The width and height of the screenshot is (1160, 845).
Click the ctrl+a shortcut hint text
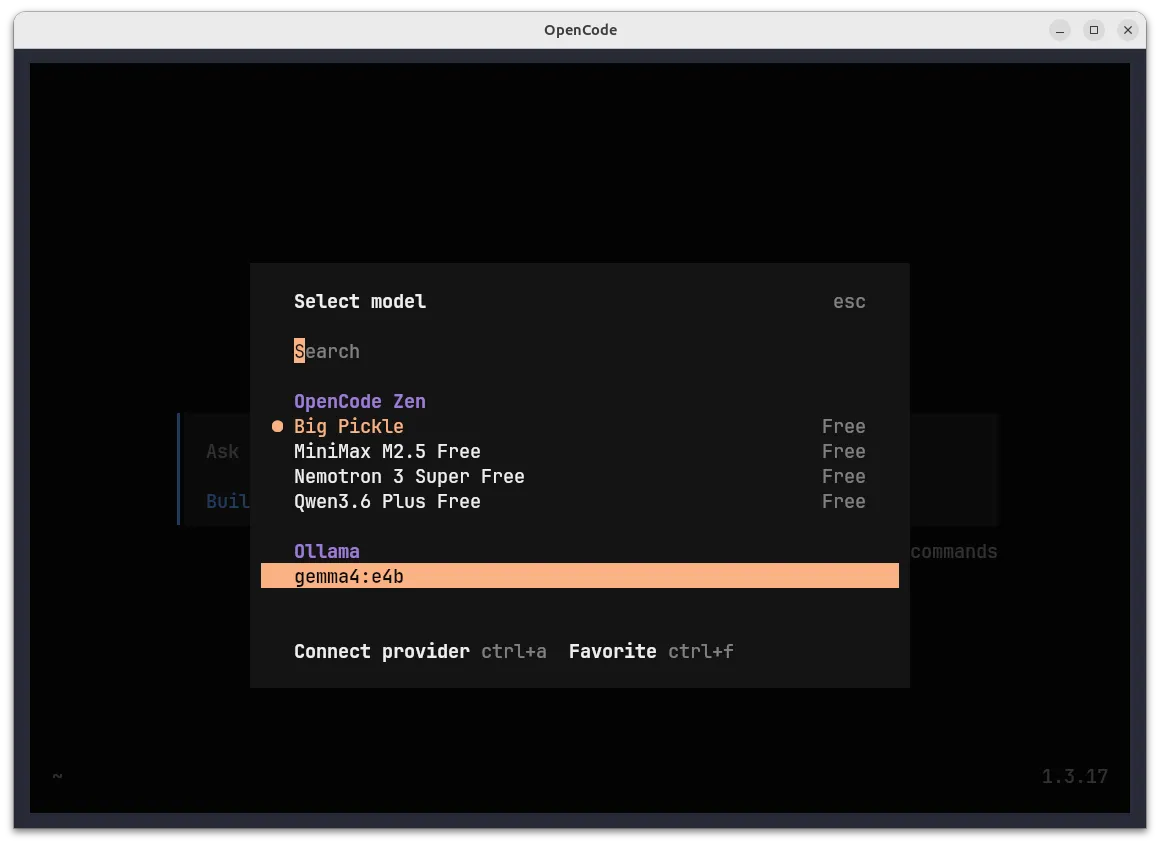(x=513, y=651)
